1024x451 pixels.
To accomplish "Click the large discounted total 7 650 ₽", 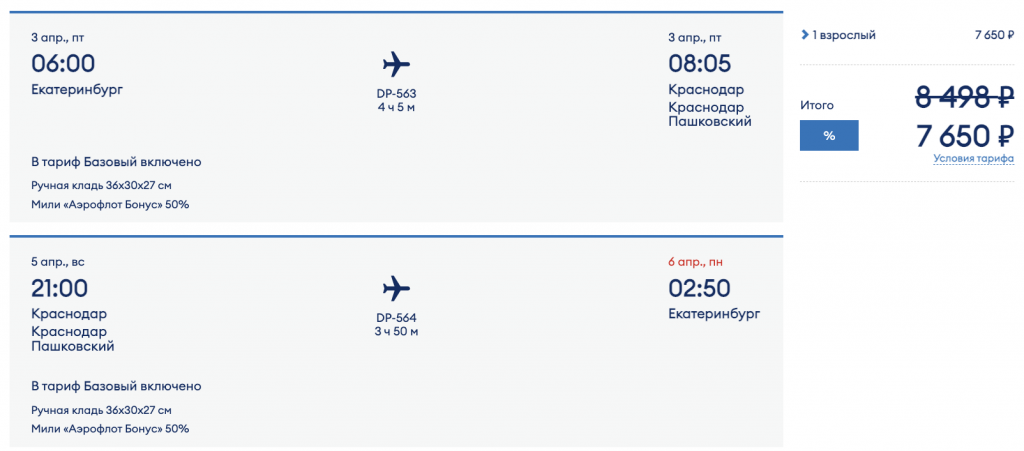I will pyautogui.click(x=965, y=136).
